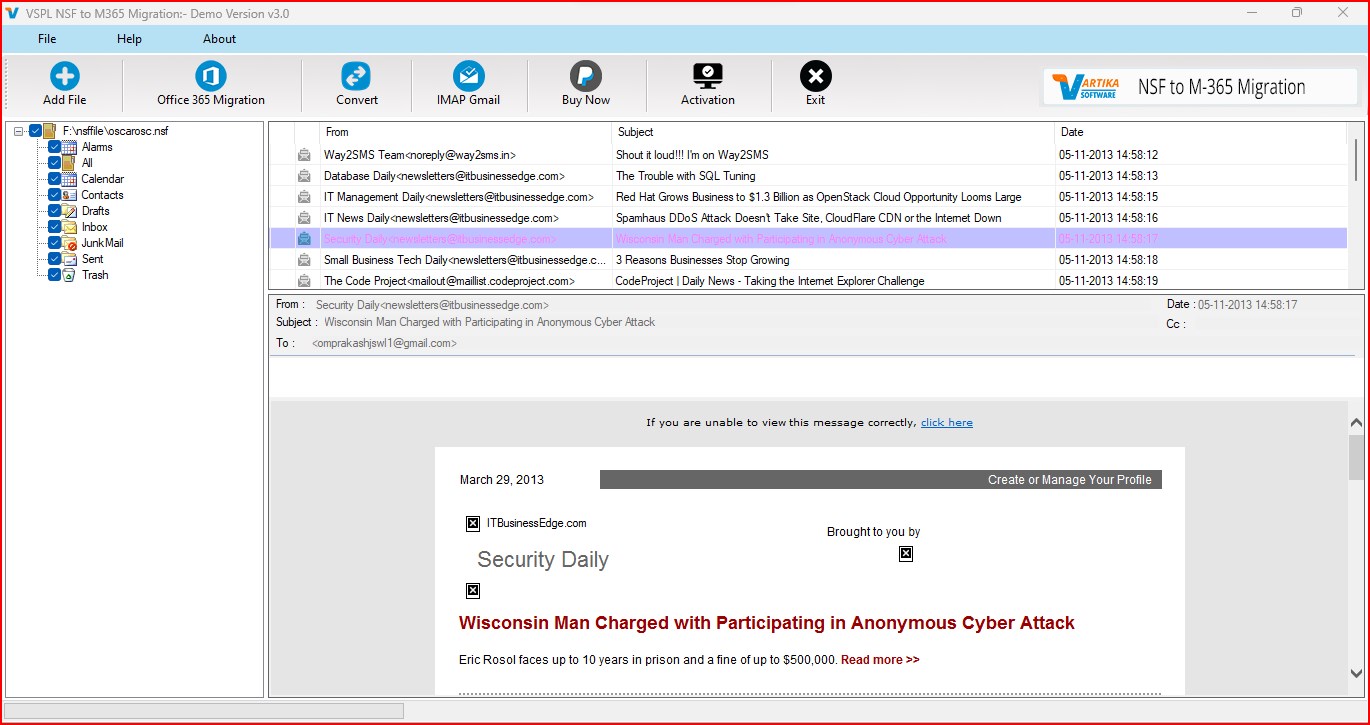Uncheck the Calendar folder checkbox
The height and width of the screenshot is (725, 1370).
tap(55, 179)
